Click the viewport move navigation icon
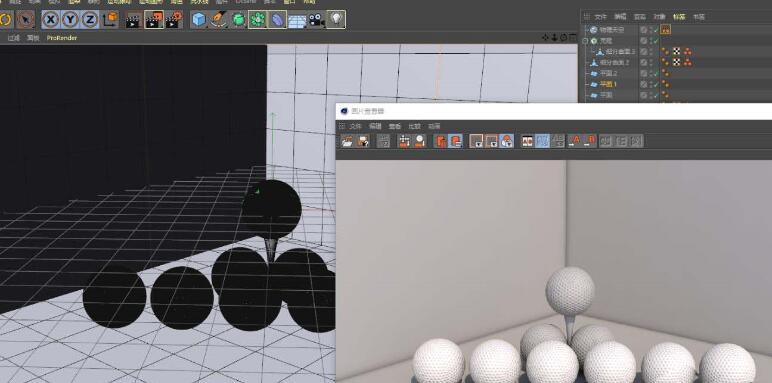 (x=545, y=37)
